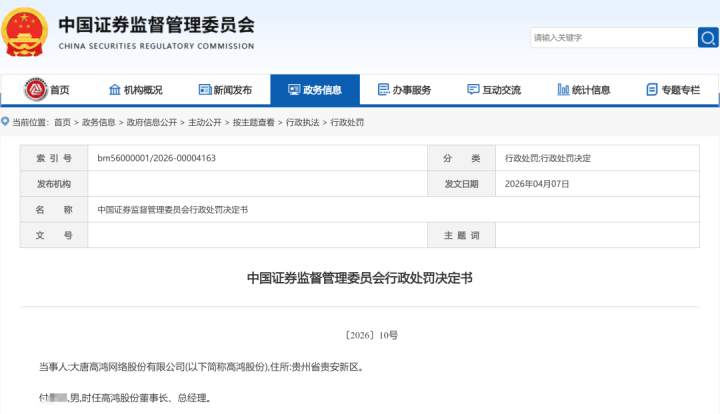Click the form icon beside 办事服务

pyautogui.click(x=383, y=90)
